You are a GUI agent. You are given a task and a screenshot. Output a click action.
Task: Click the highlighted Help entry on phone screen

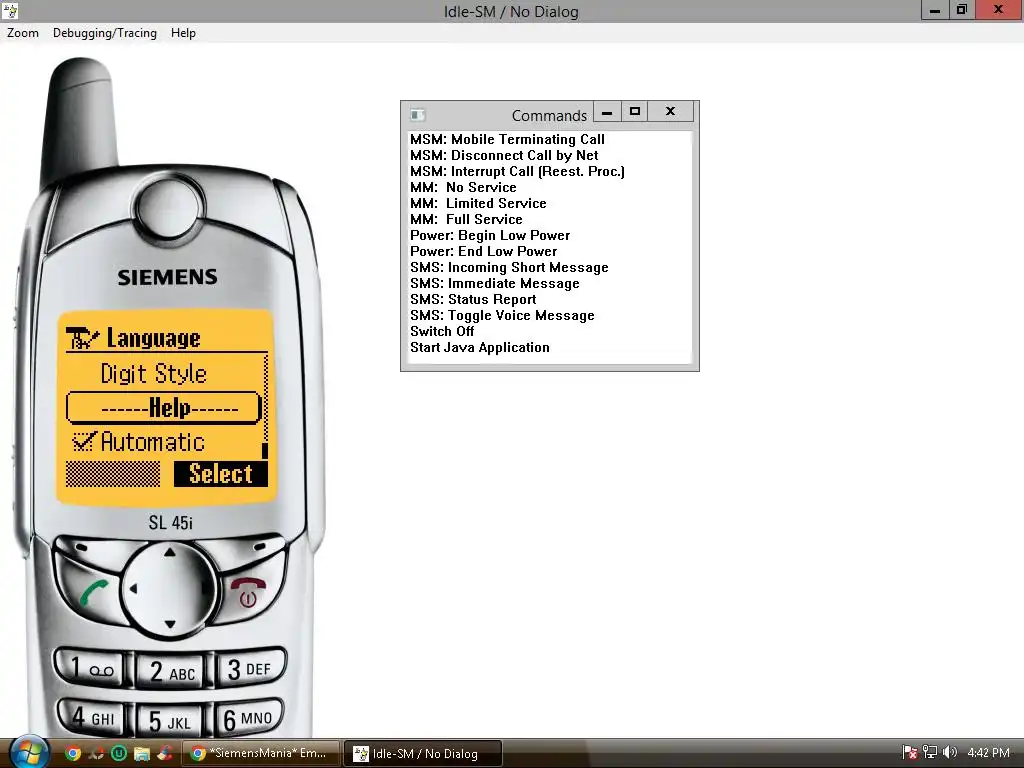(x=164, y=408)
